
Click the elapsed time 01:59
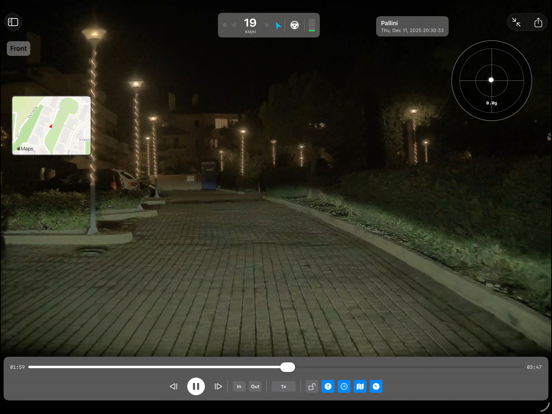pyautogui.click(x=17, y=367)
